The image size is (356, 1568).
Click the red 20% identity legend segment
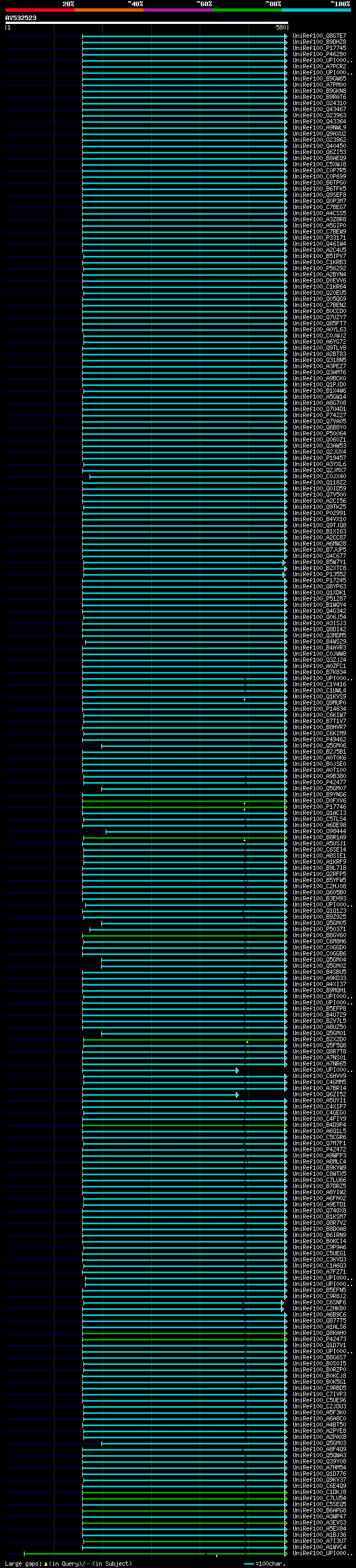coord(39,10)
